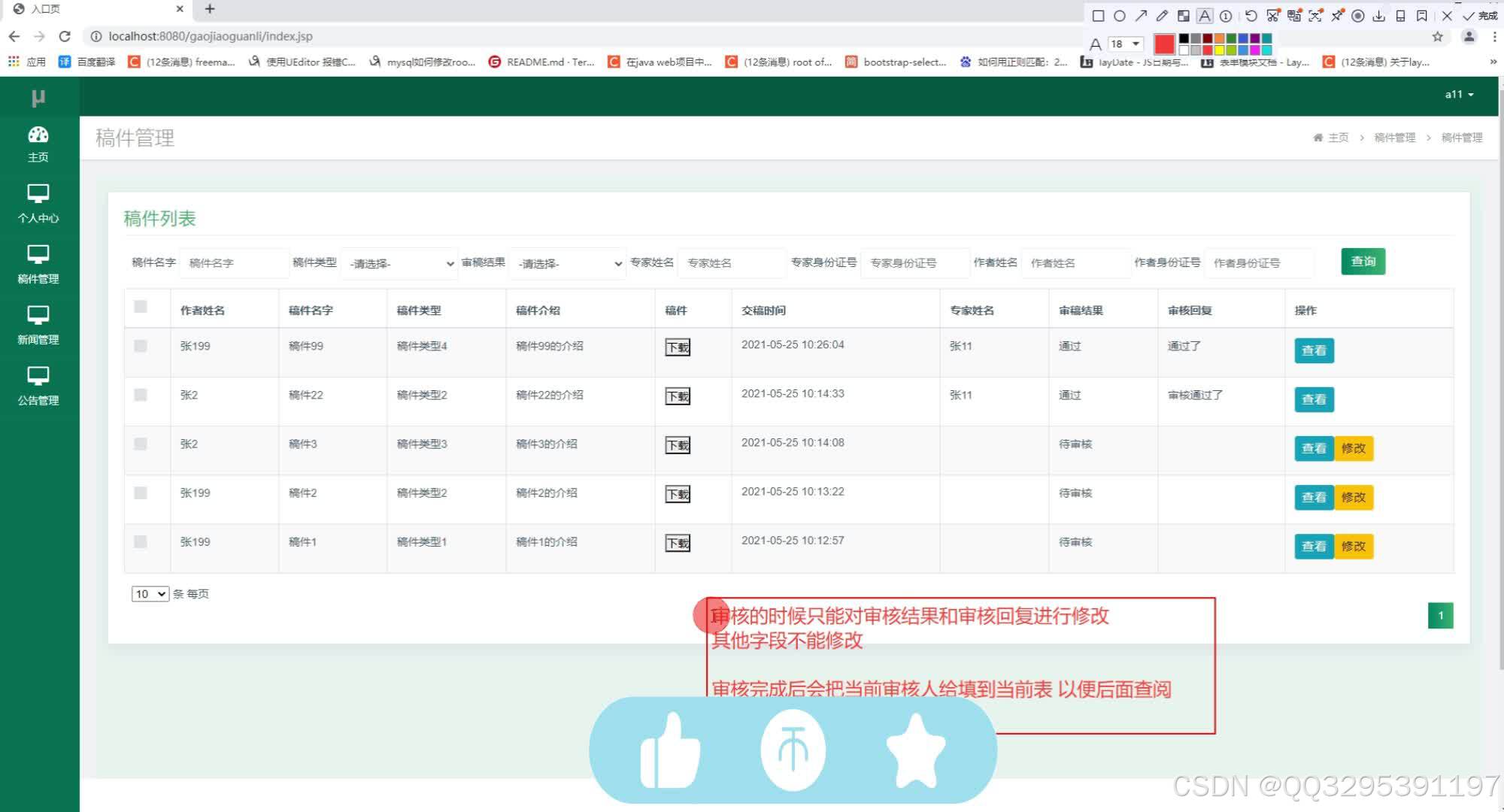The height and width of the screenshot is (812, 1504).
Task: Open the font size 18 dropdown
Action: point(1126,44)
